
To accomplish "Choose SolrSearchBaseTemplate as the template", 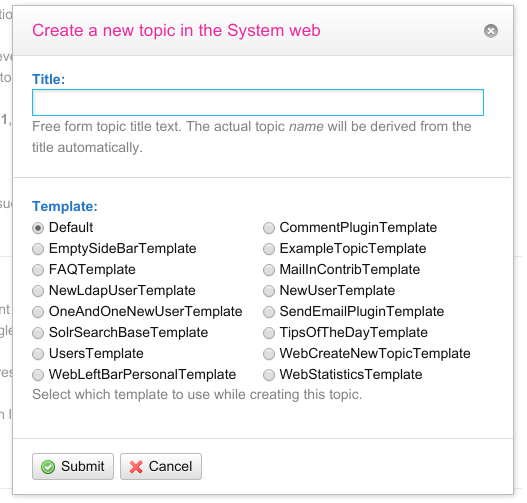I will [x=38, y=333].
